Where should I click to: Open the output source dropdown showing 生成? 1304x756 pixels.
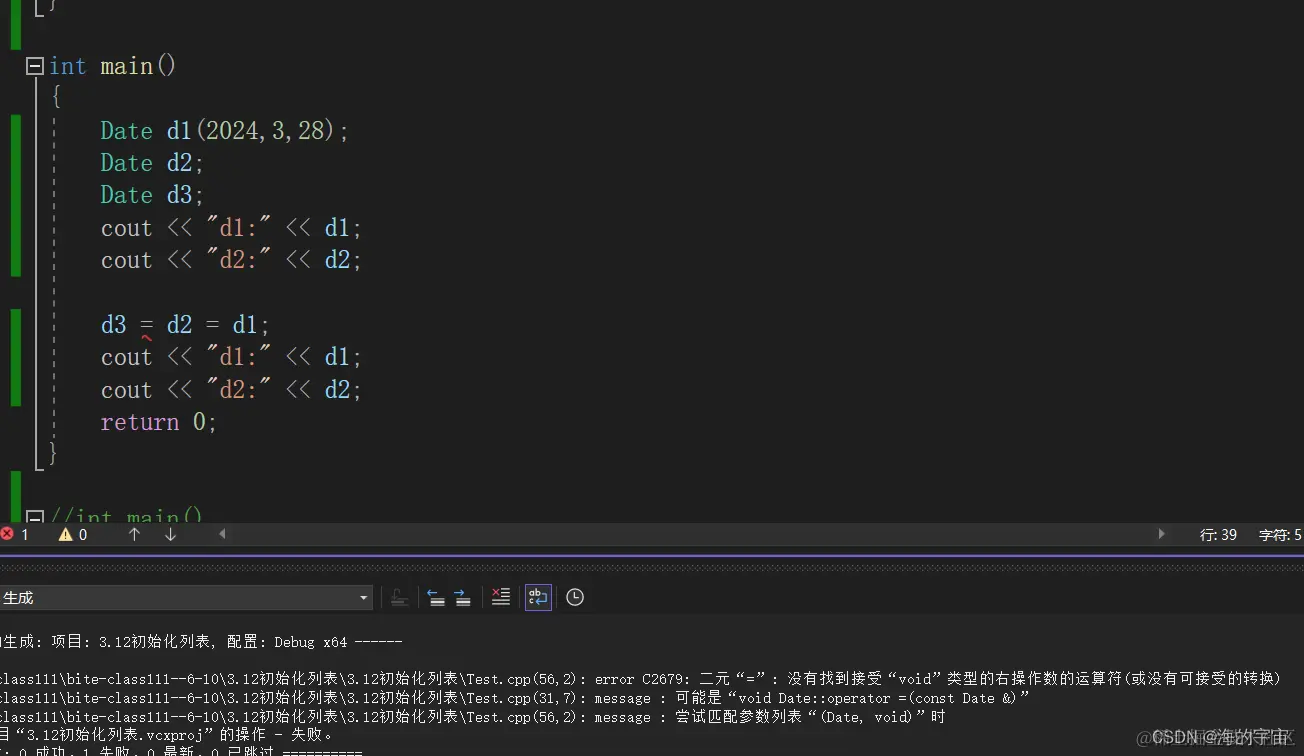coord(186,598)
